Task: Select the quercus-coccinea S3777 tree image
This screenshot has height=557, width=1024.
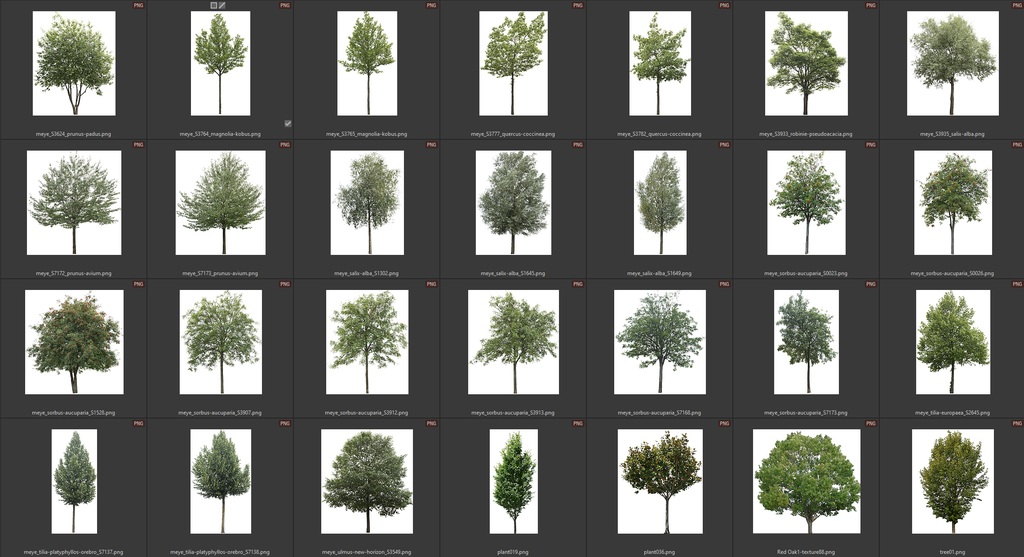Action: (x=513, y=64)
